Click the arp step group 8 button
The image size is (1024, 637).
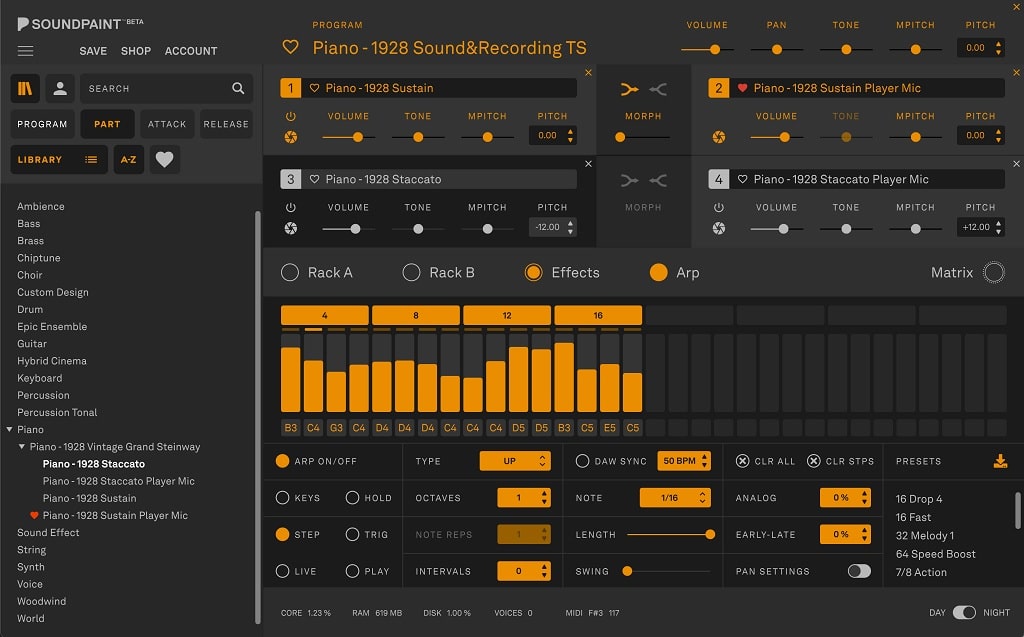[416, 316]
